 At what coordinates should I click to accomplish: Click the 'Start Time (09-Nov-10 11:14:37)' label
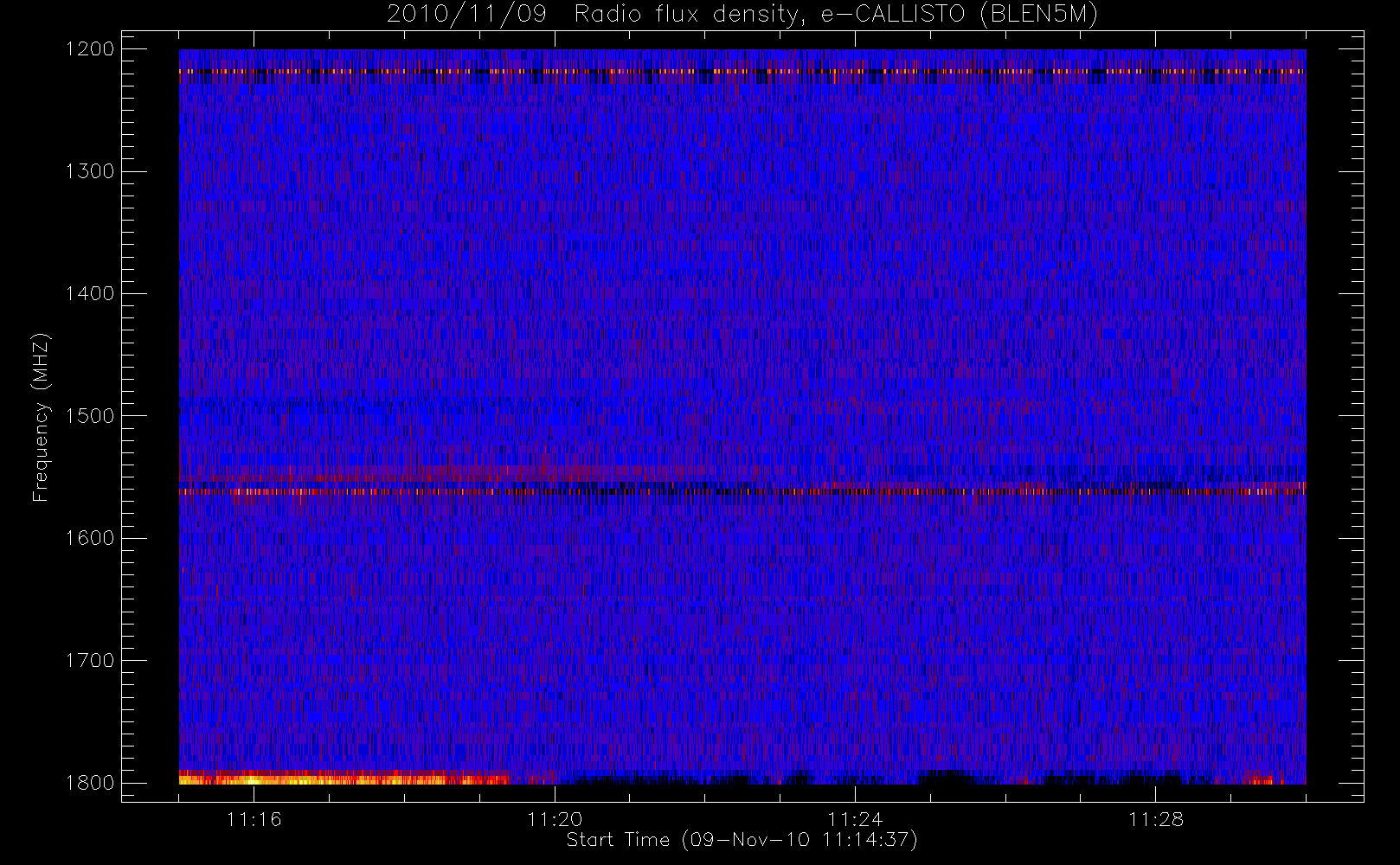(742, 840)
